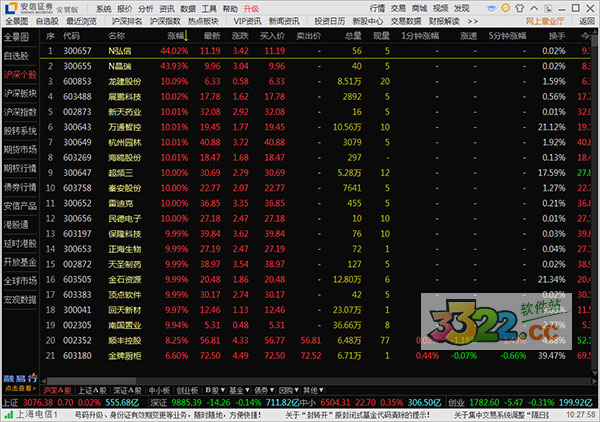
Task: Click the 返回 button
Action: (587, 21)
